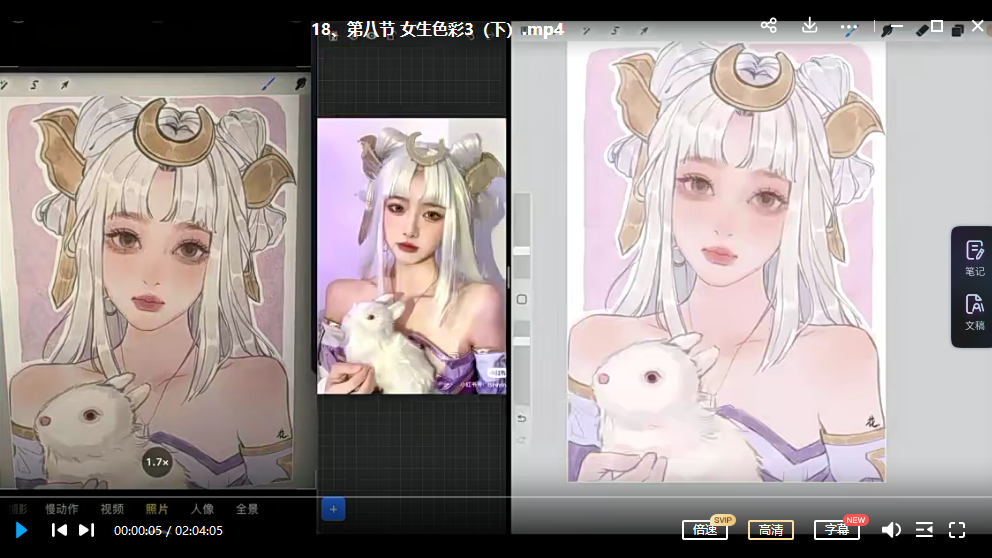The height and width of the screenshot is (558, 992).
Task: Select the brush tool in left canvas
Action: (268, 83)
